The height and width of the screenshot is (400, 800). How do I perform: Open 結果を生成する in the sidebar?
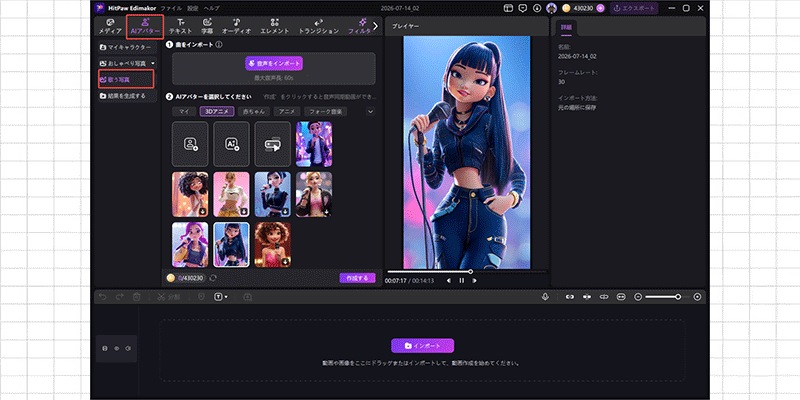[127, 96]
